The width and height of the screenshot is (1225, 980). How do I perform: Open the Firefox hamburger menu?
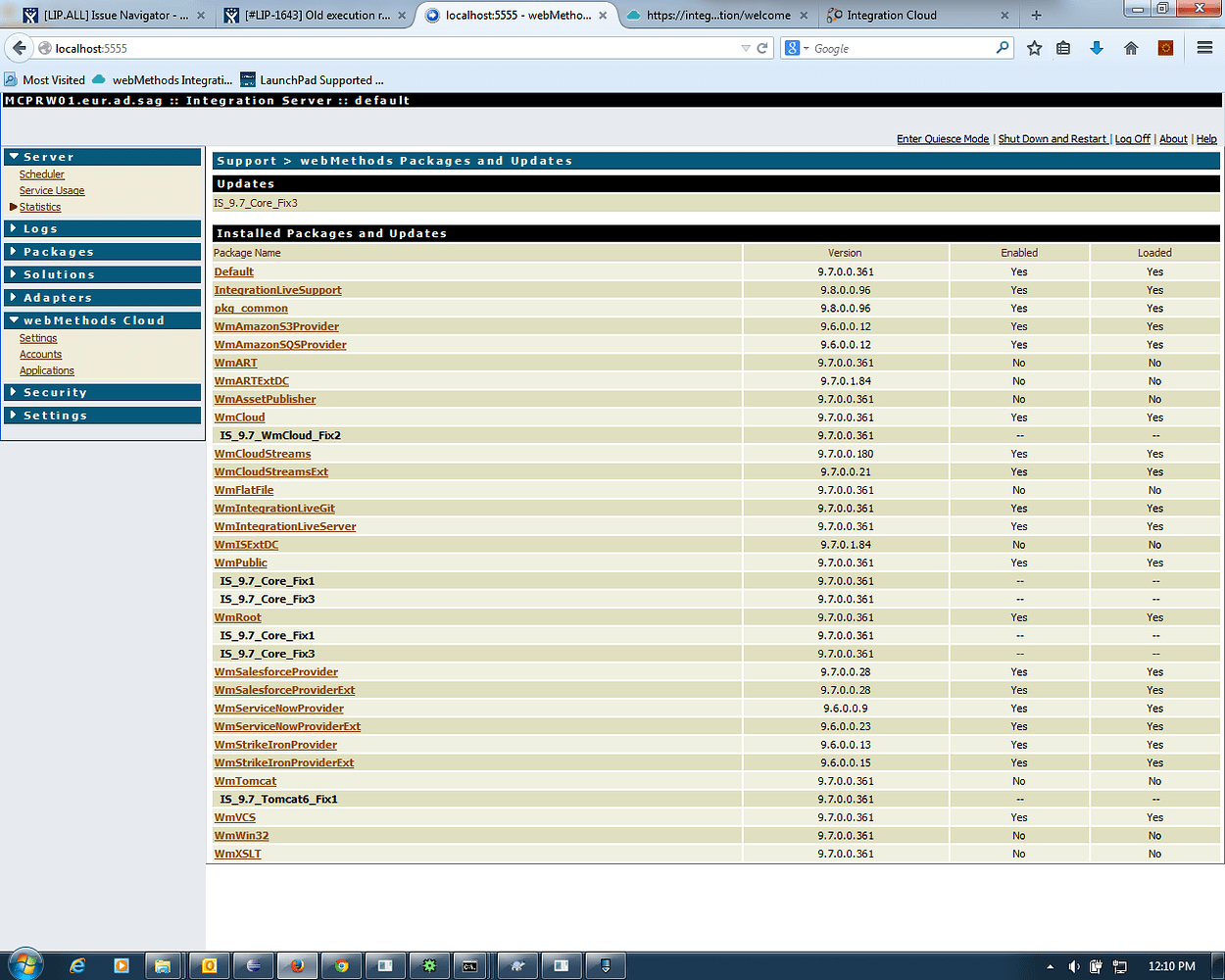1204,48
